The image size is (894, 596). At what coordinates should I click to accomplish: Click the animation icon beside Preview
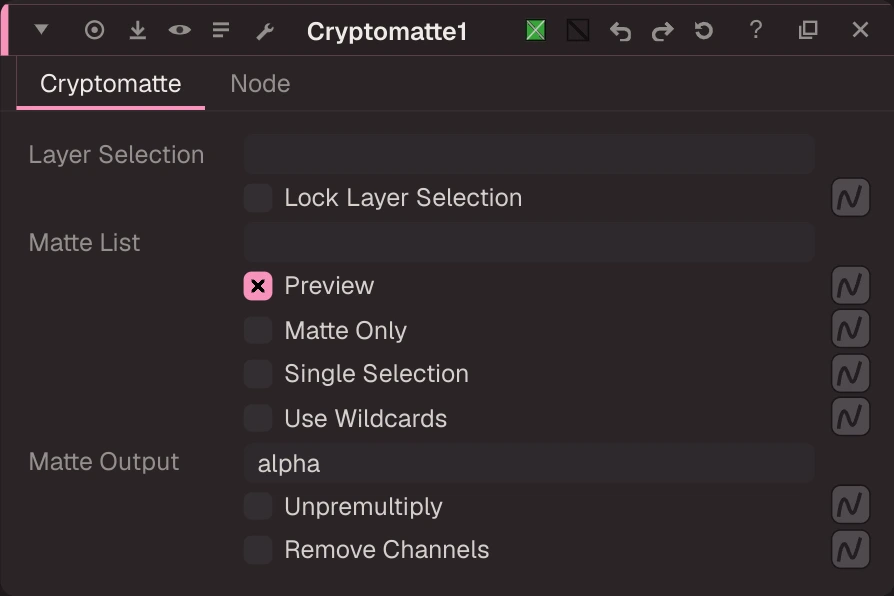point(850,285)
